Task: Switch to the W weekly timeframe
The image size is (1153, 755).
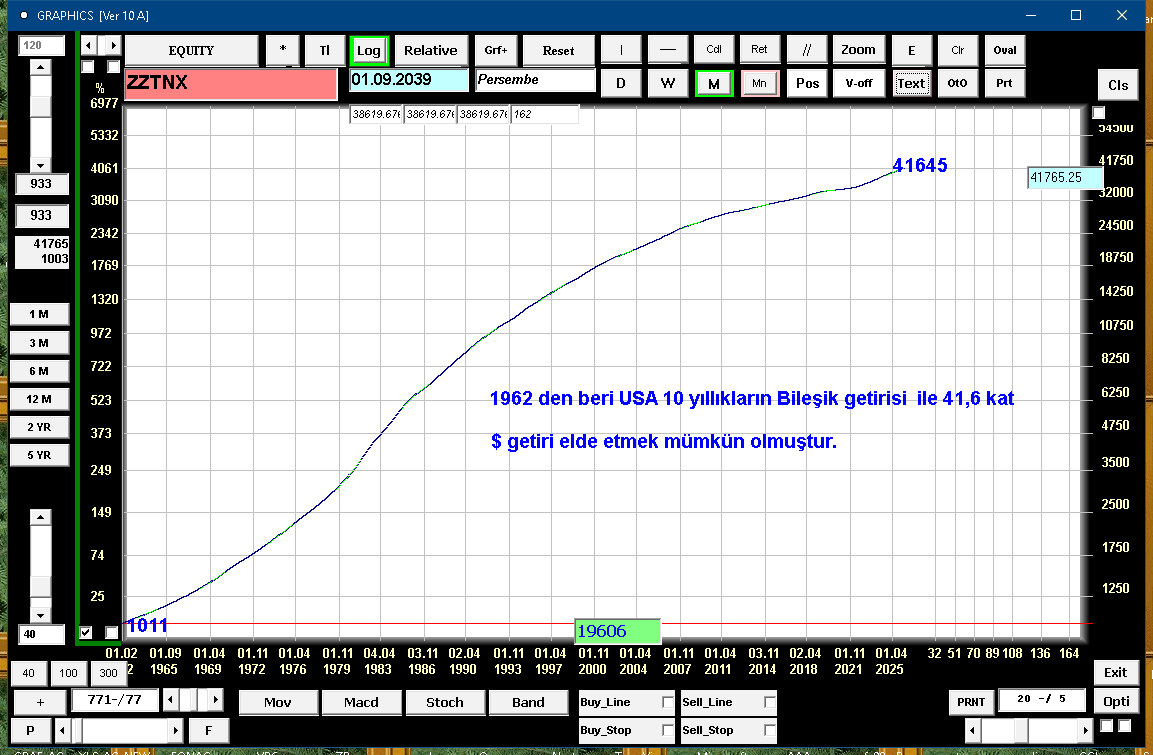Action: 667,83
